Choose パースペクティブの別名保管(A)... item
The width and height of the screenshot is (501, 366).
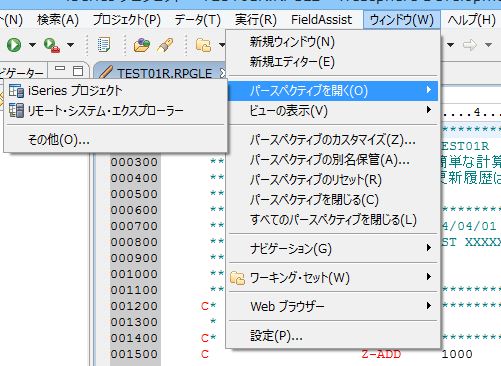(x=333, y=160)
